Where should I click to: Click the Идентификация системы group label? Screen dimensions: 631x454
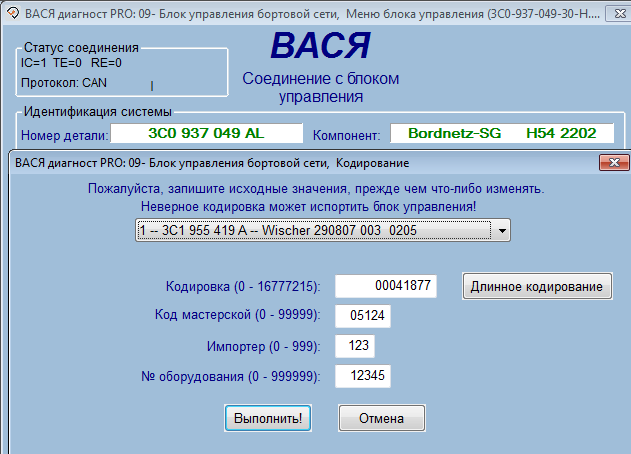pyautogui.click(x=98, y=111)
